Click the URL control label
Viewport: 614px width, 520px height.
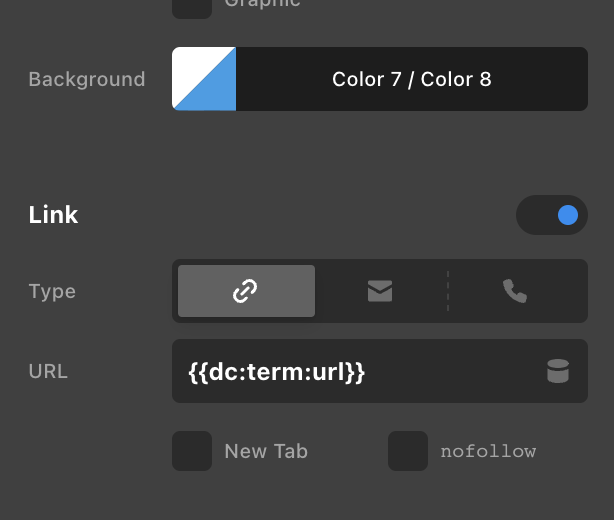[x=48, y=372]
